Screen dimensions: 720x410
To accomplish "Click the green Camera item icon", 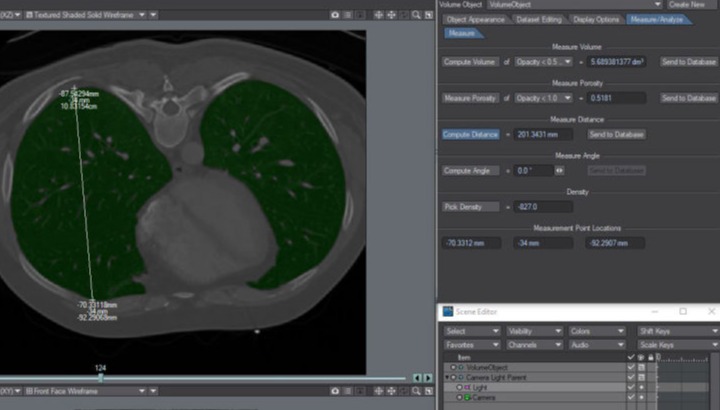I will (x=466, y=397).
